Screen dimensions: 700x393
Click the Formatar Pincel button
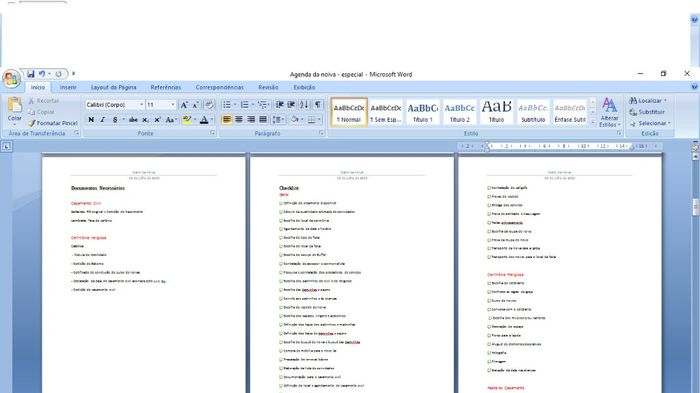(x=53, y=123)
